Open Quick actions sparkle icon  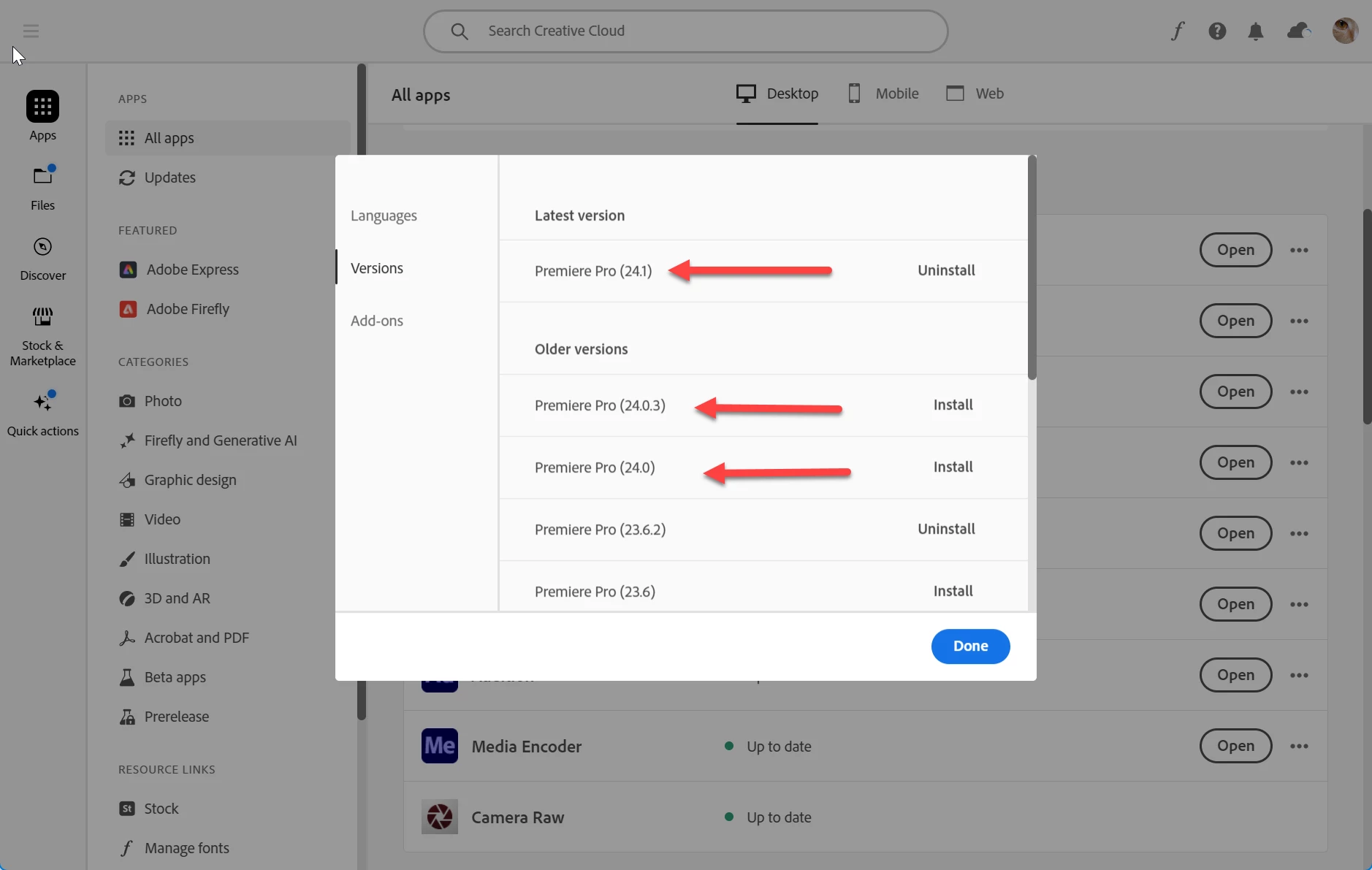43,401
